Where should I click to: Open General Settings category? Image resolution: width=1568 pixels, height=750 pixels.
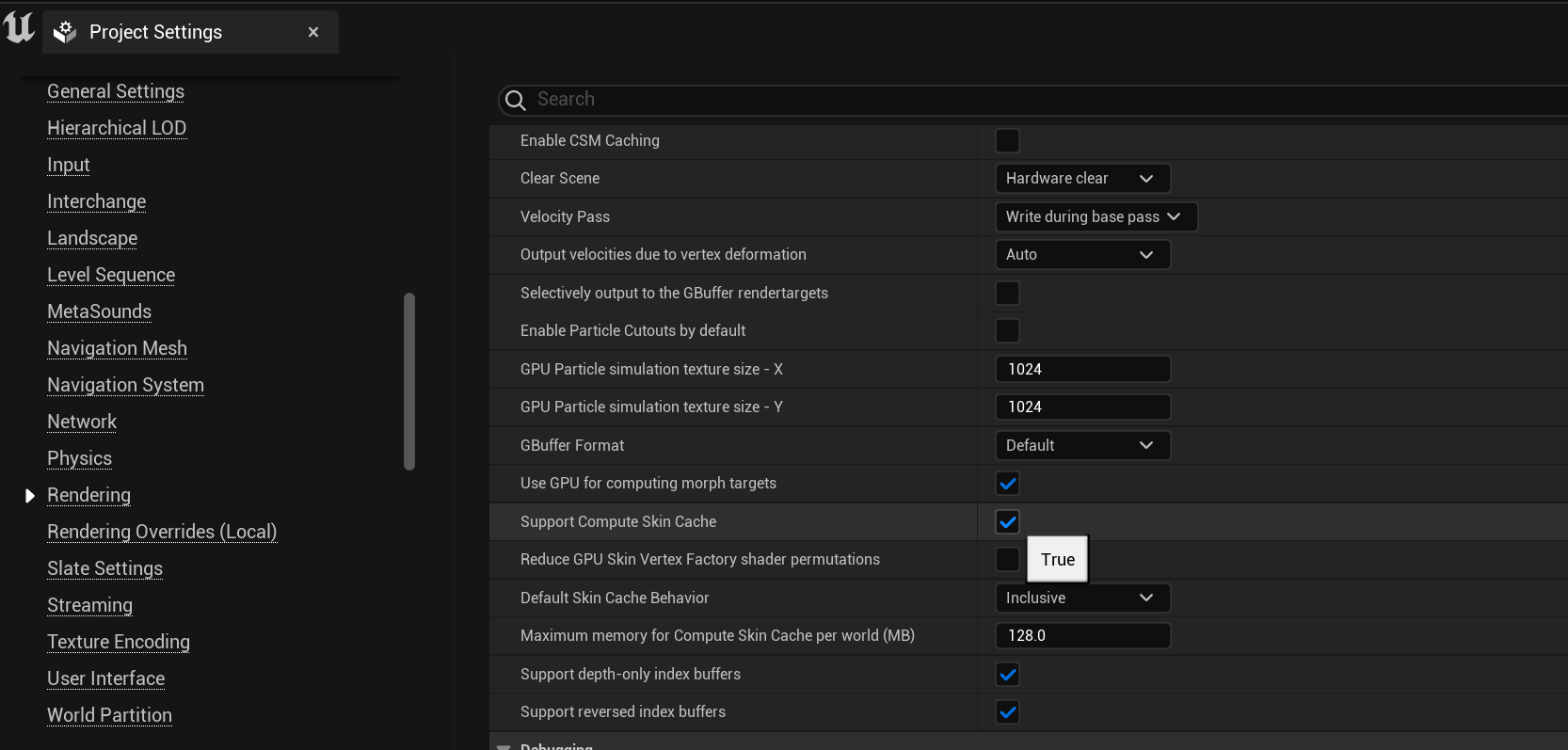(116, 91)
